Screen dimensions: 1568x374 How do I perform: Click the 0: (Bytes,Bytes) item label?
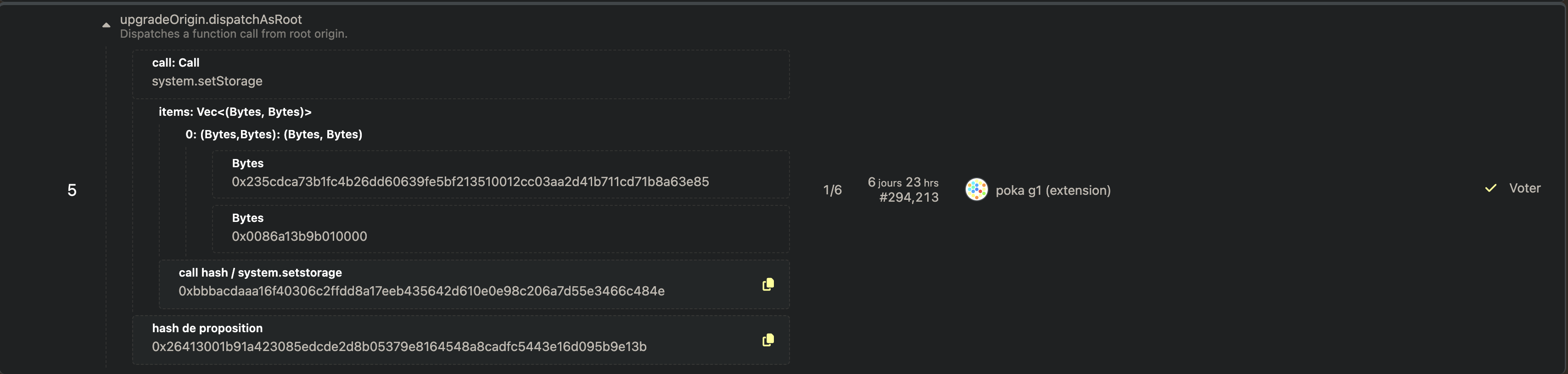pyautogui.click(x=273, y=135)
